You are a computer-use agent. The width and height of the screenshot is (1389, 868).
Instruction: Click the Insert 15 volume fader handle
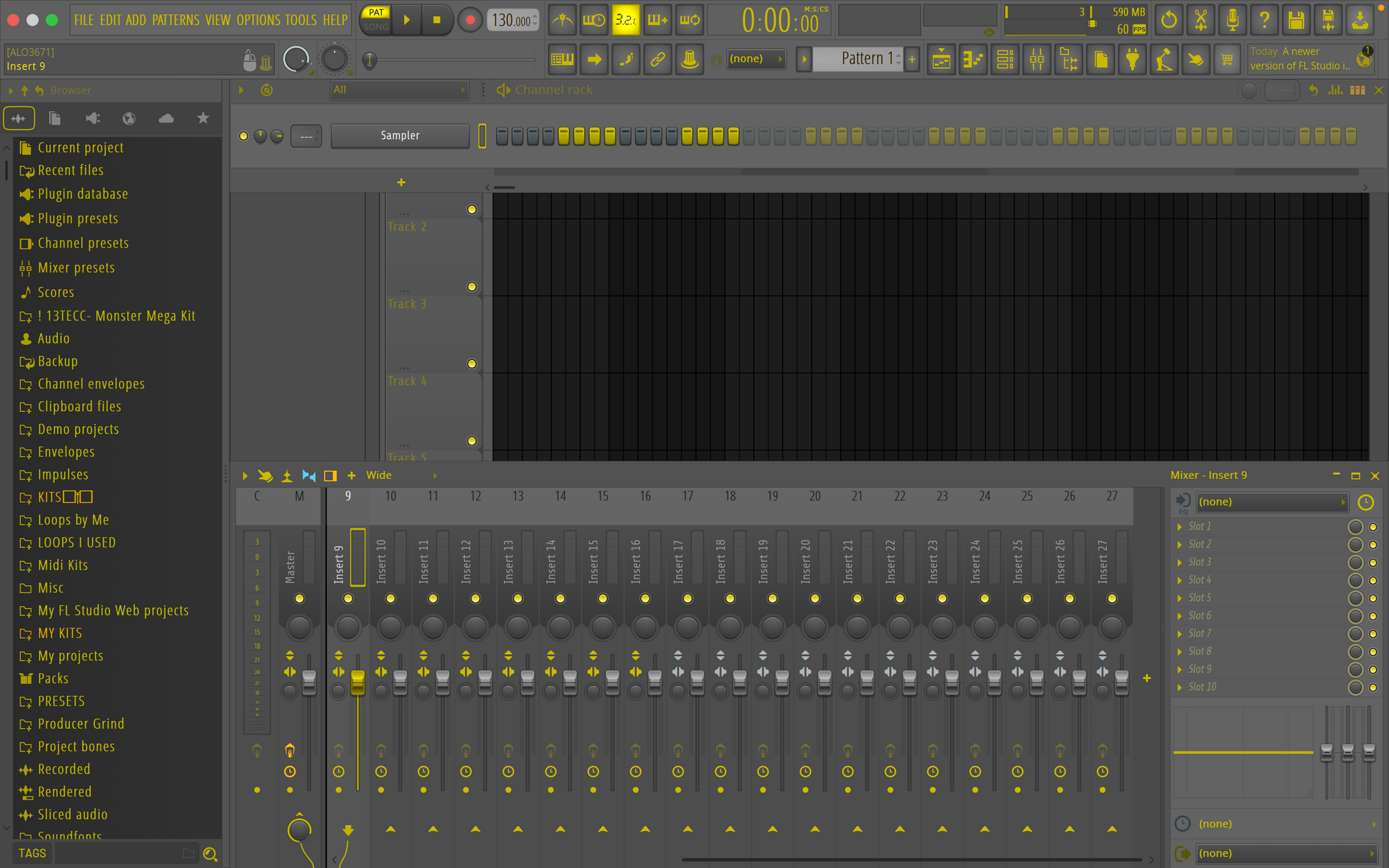click(612, 683)
